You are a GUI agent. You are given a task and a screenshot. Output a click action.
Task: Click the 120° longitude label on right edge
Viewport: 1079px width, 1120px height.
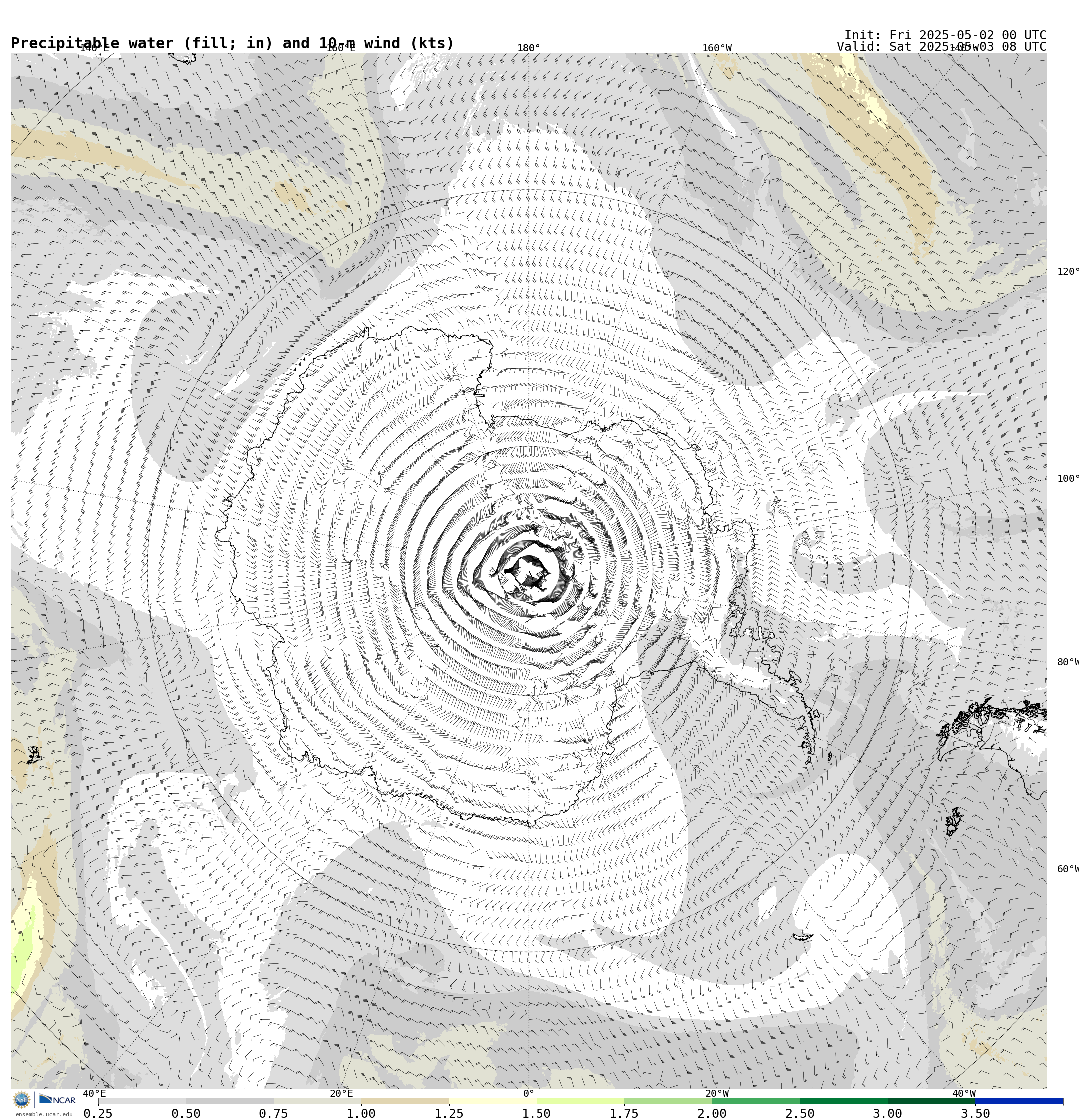(1068, 272)
